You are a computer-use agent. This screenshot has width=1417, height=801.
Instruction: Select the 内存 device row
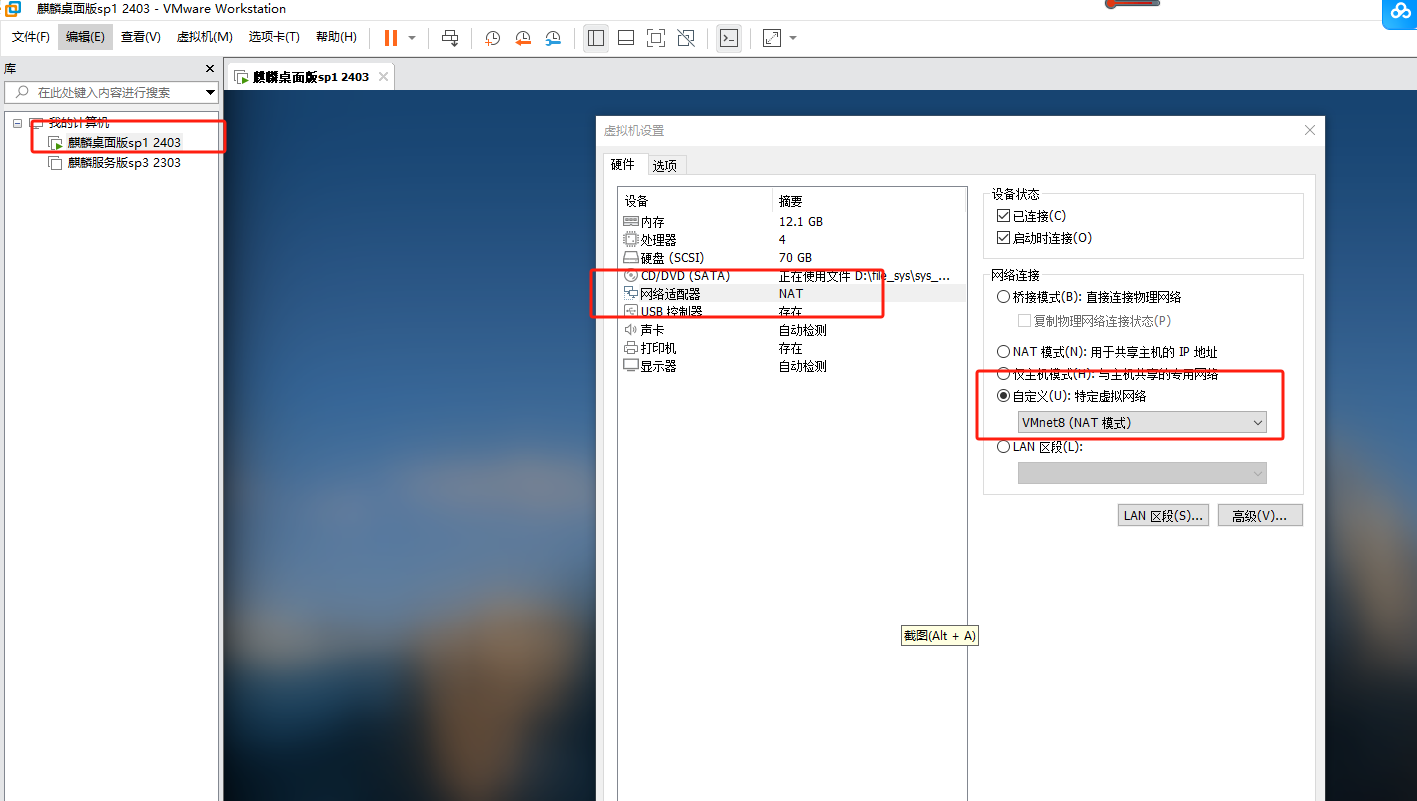point(792,222)
